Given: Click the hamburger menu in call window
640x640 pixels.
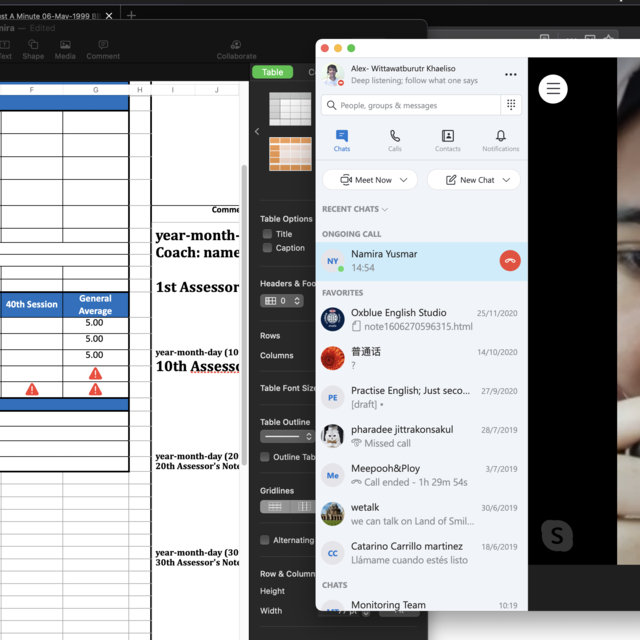Looking at the screenshot, I should [x=553, y=89].
